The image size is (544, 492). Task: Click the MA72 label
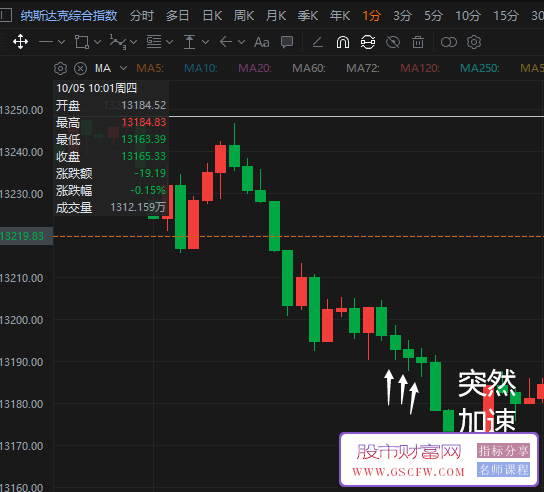[363, 68]
